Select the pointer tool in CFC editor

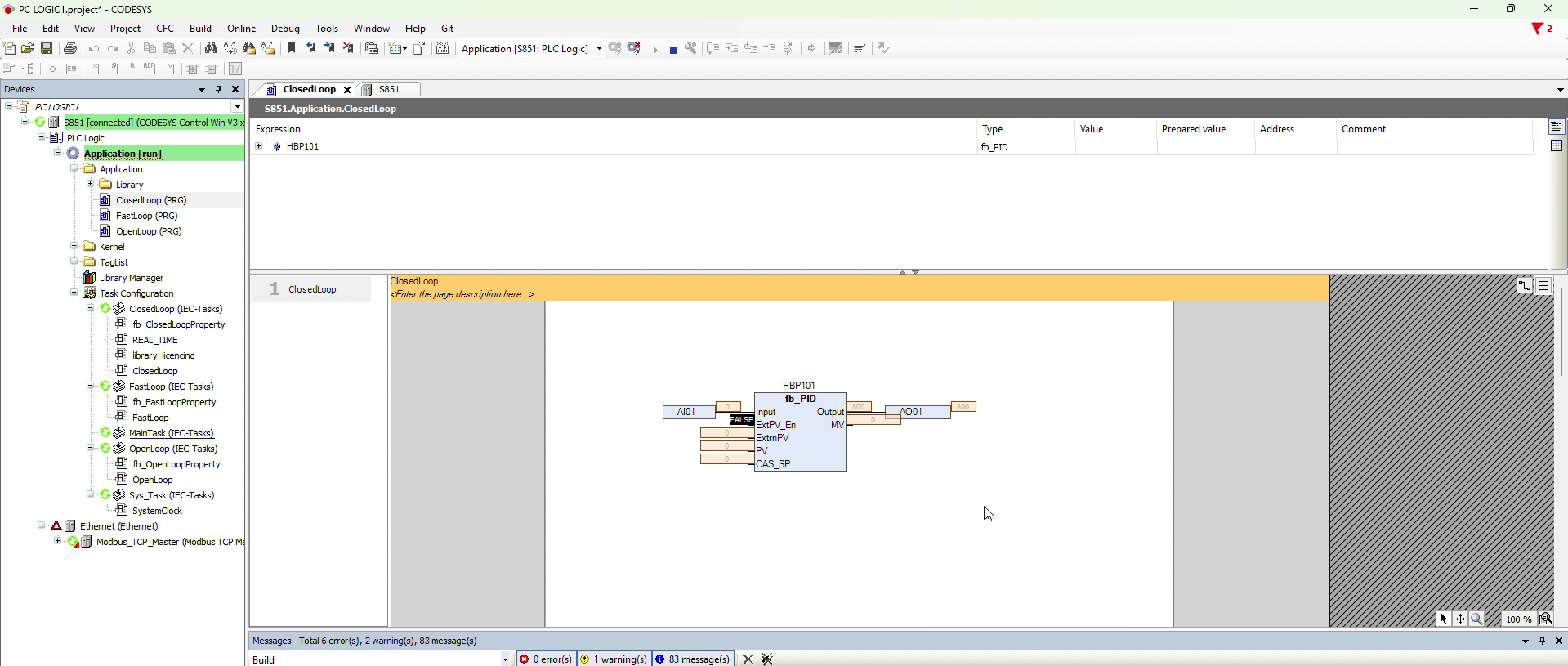[1444, 619]
